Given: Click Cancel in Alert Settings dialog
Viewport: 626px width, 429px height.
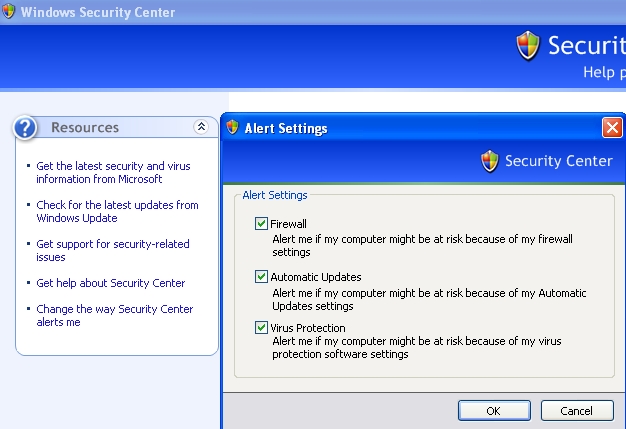Looking at the screenshot, I should 577,411.
